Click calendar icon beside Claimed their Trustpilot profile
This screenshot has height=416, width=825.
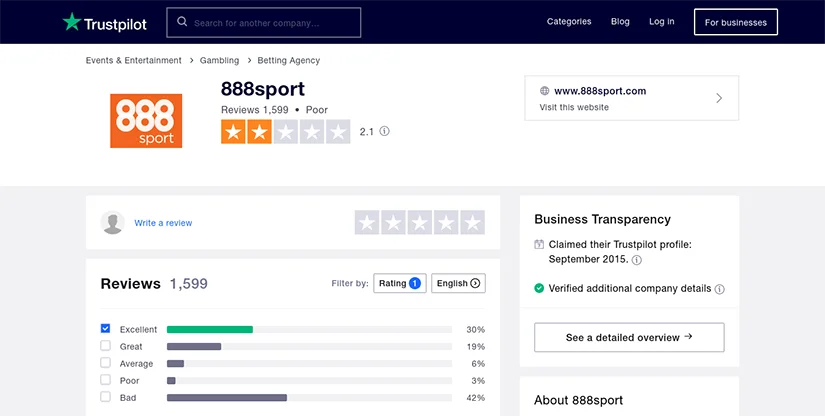pos(539,245)
